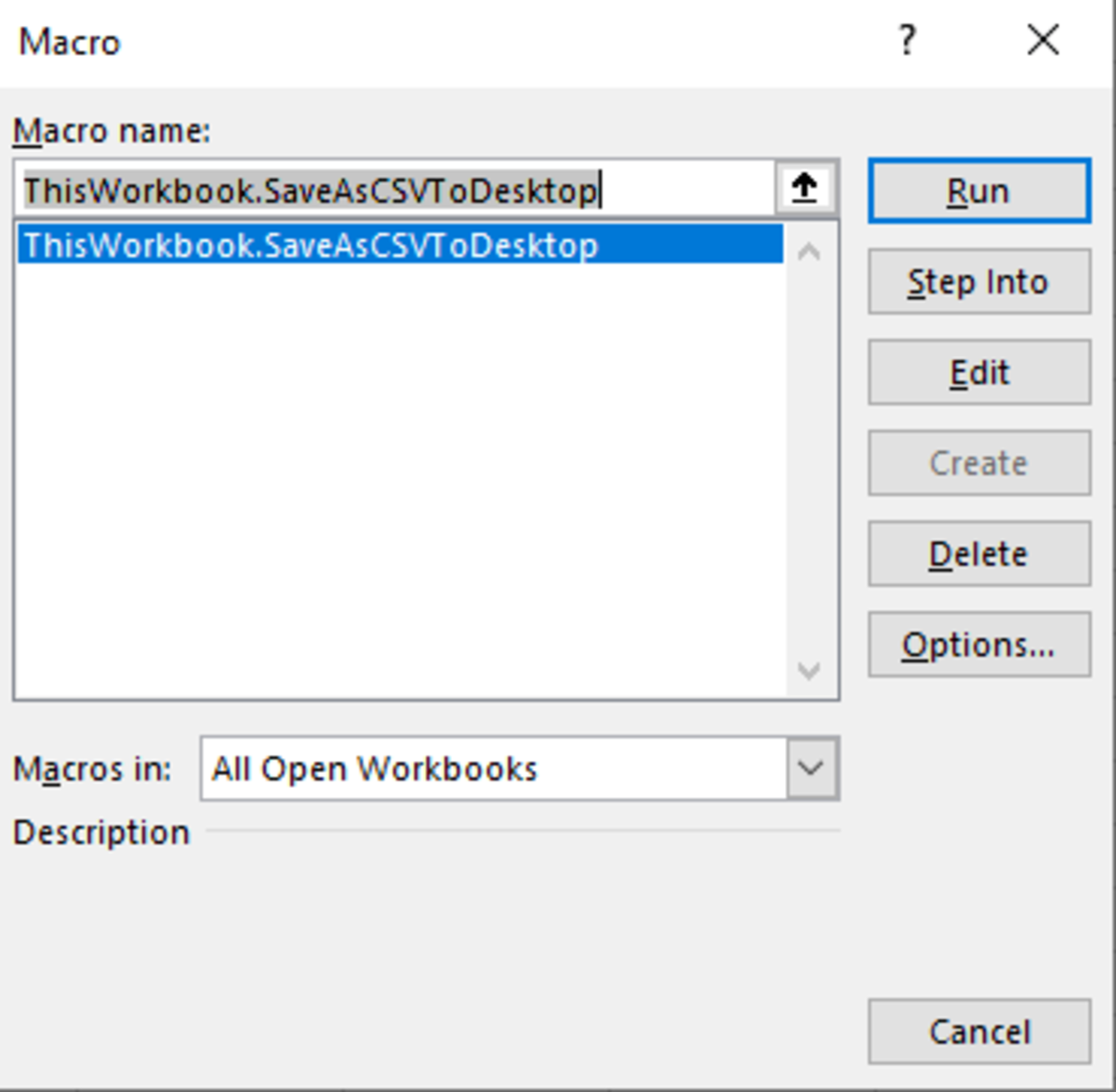Viewport: 1116px width, 1092px height.
Task: Click the Step Into button
Action: click(978, 282)
